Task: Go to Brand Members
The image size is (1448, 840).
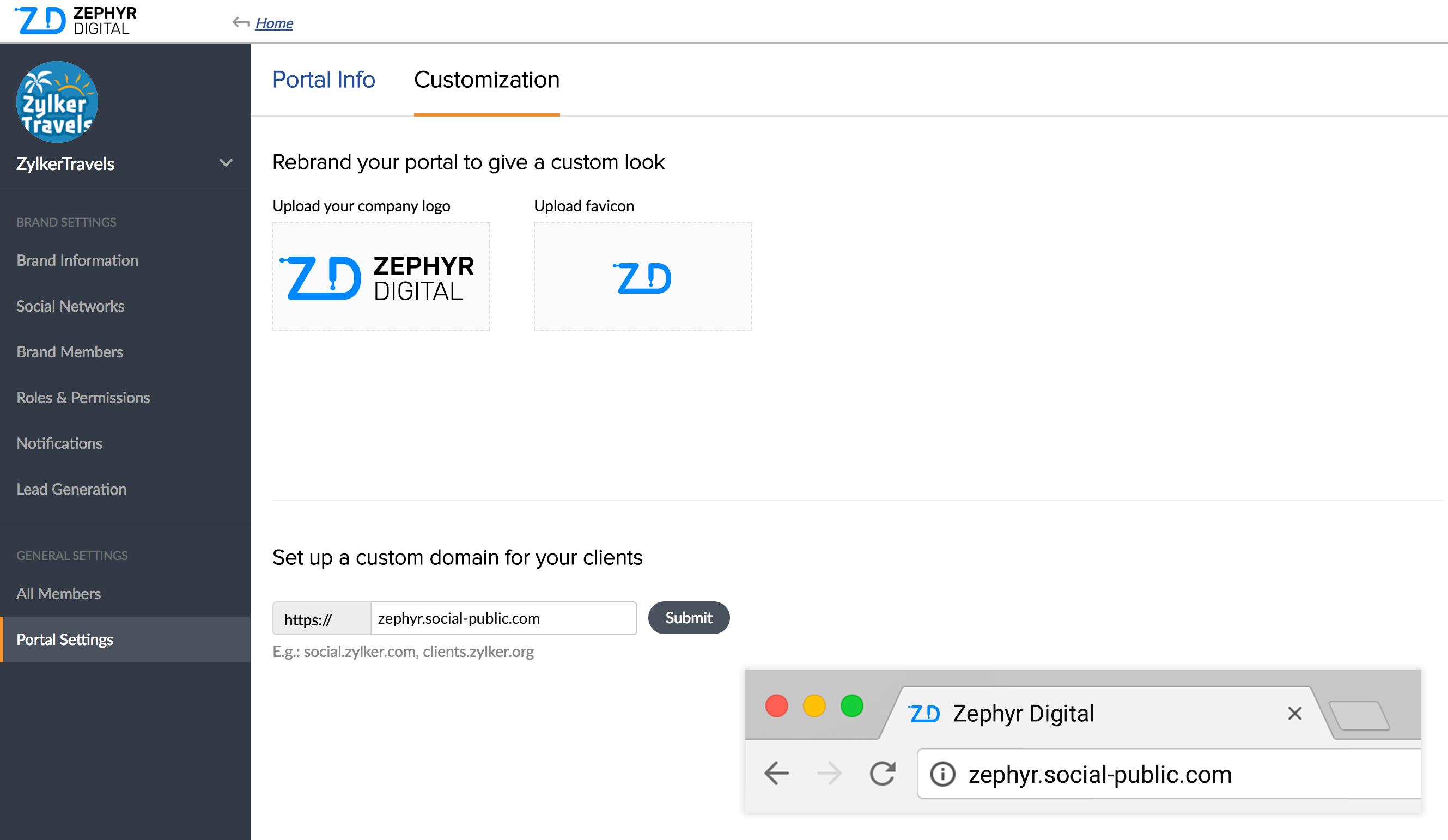Action: (70, 351)
